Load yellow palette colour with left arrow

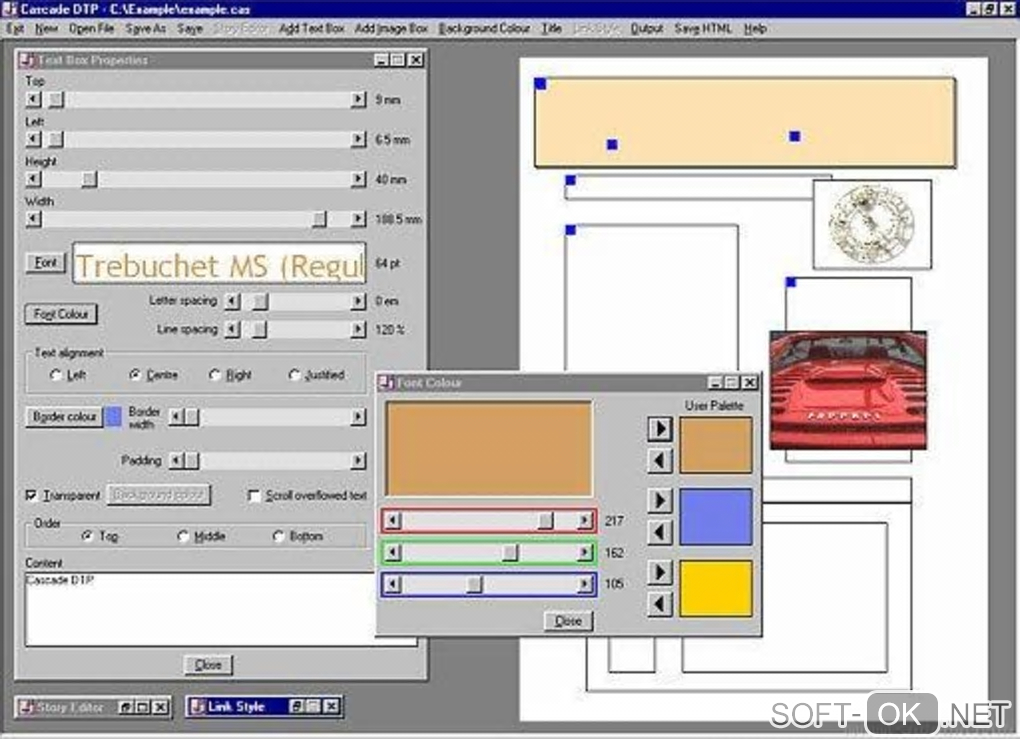click(660, 604)
